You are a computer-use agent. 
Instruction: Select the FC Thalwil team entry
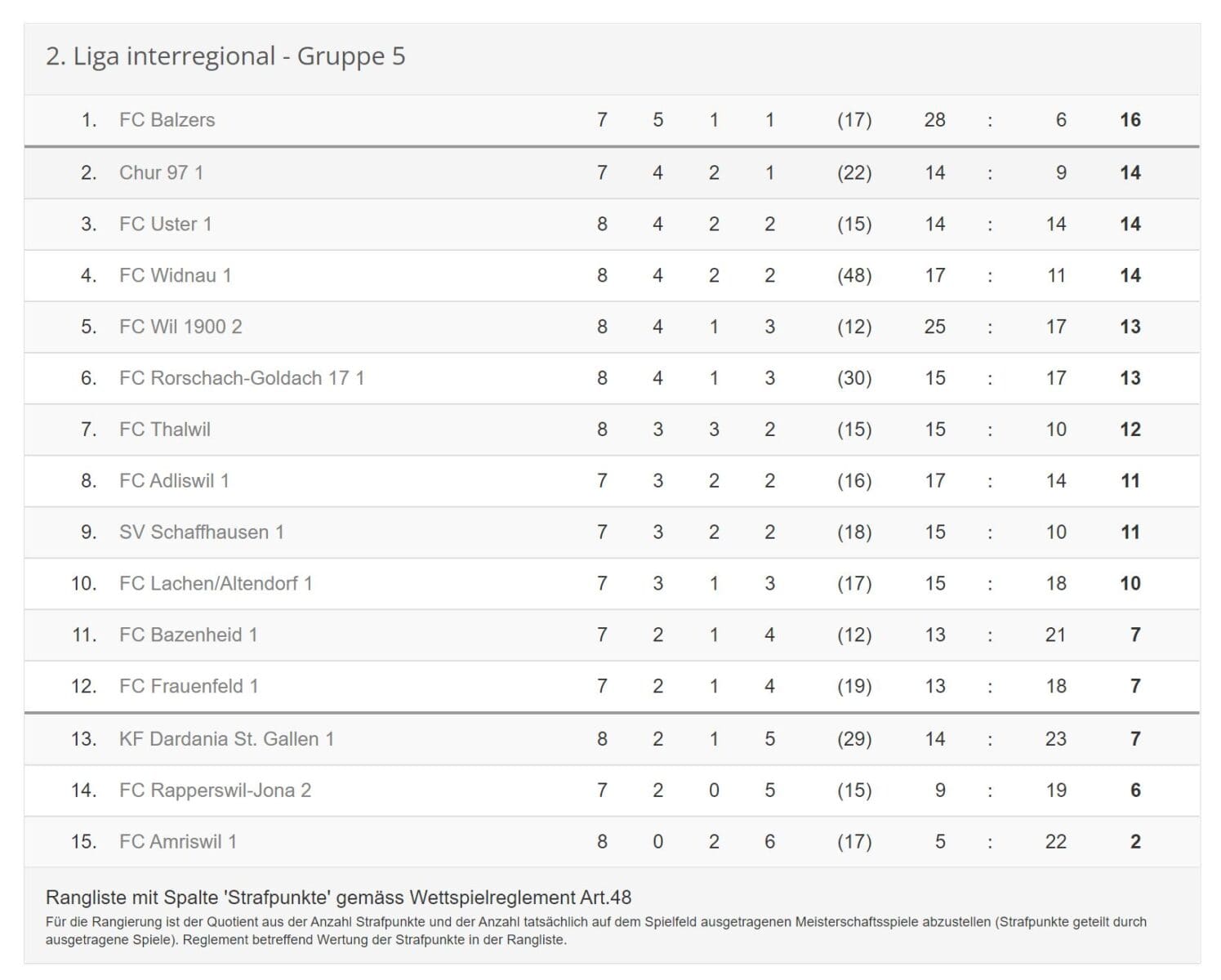164,430
